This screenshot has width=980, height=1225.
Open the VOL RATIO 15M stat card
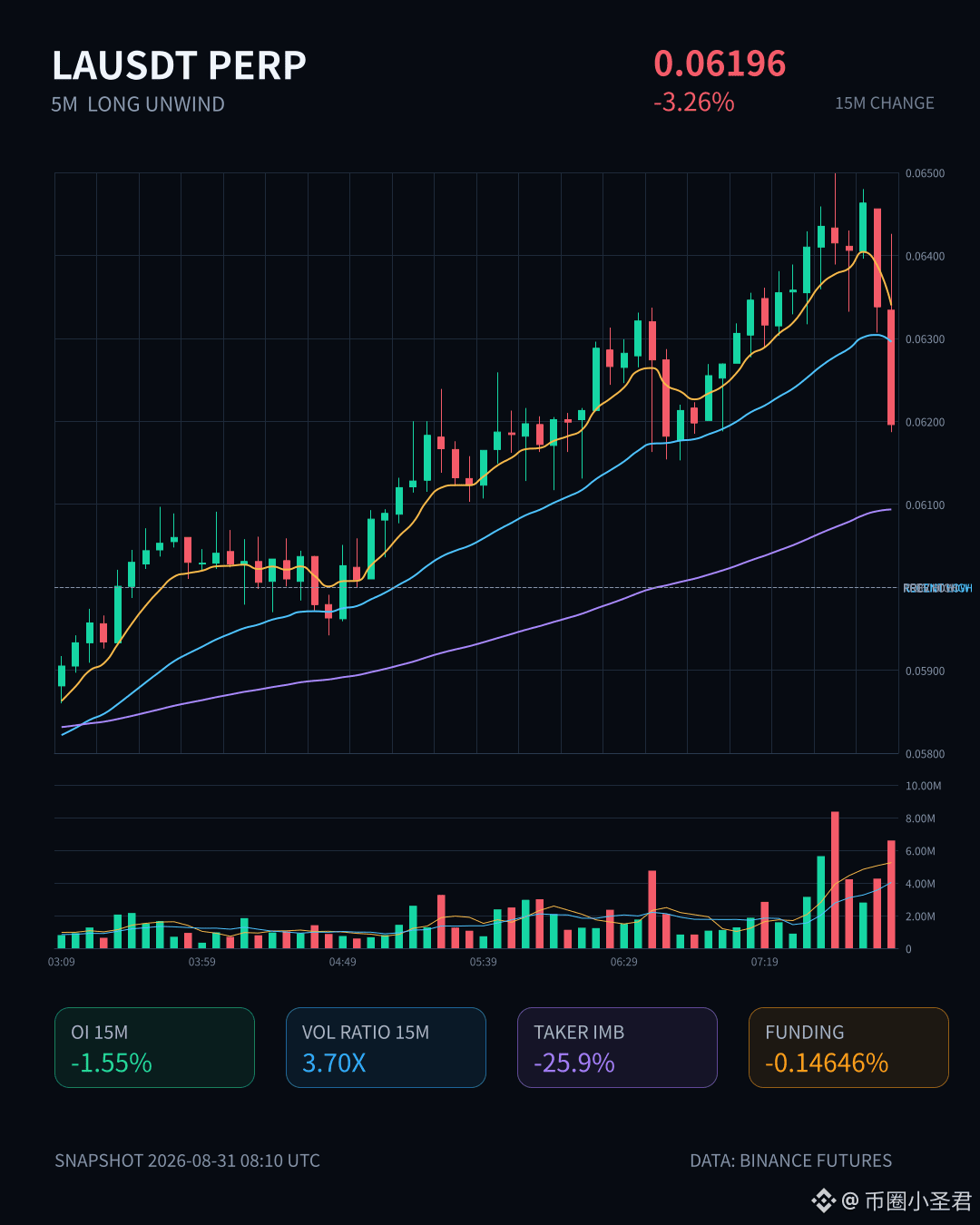(386, 1047)
